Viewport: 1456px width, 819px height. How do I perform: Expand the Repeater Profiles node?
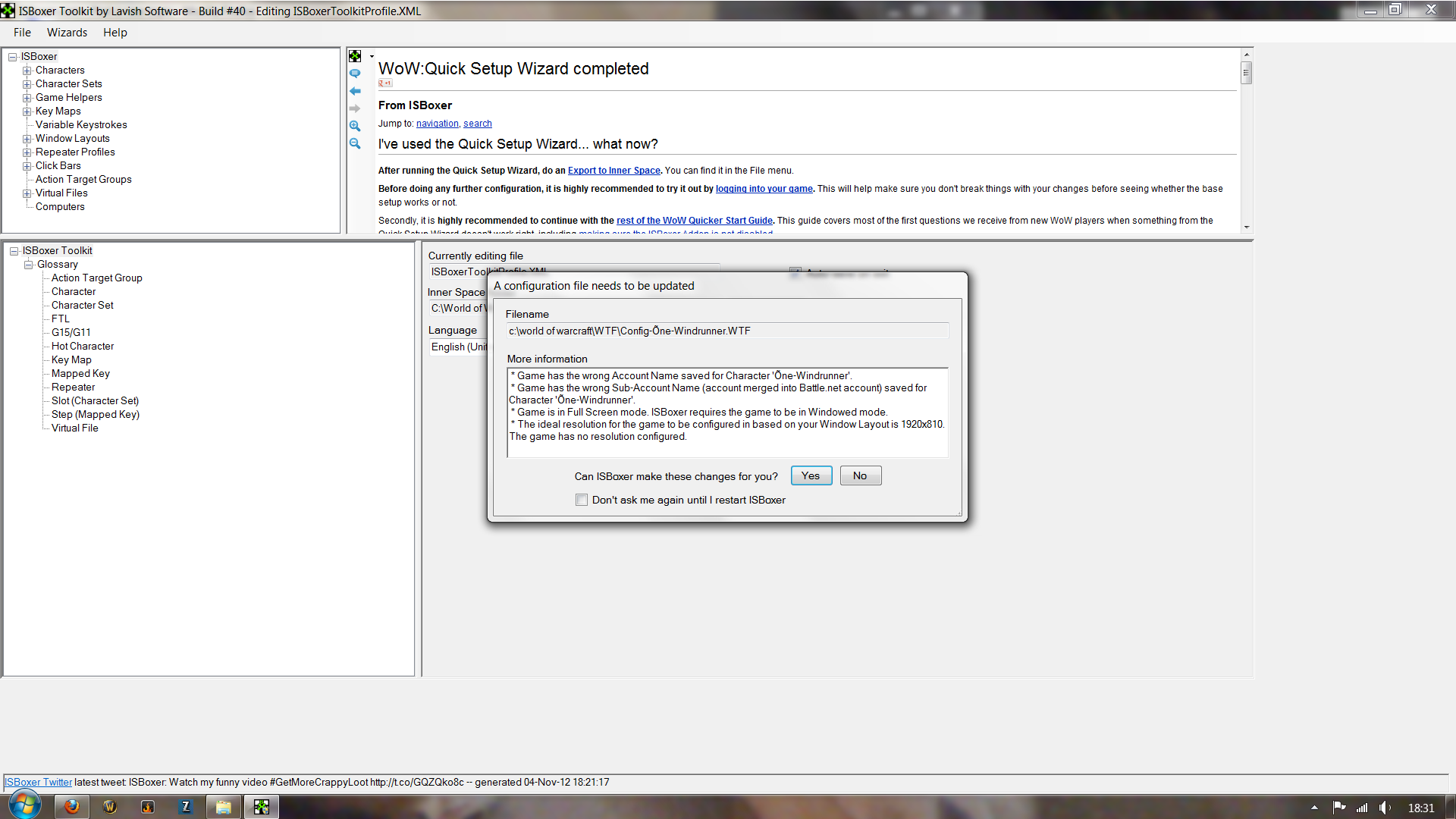(27, 152)
